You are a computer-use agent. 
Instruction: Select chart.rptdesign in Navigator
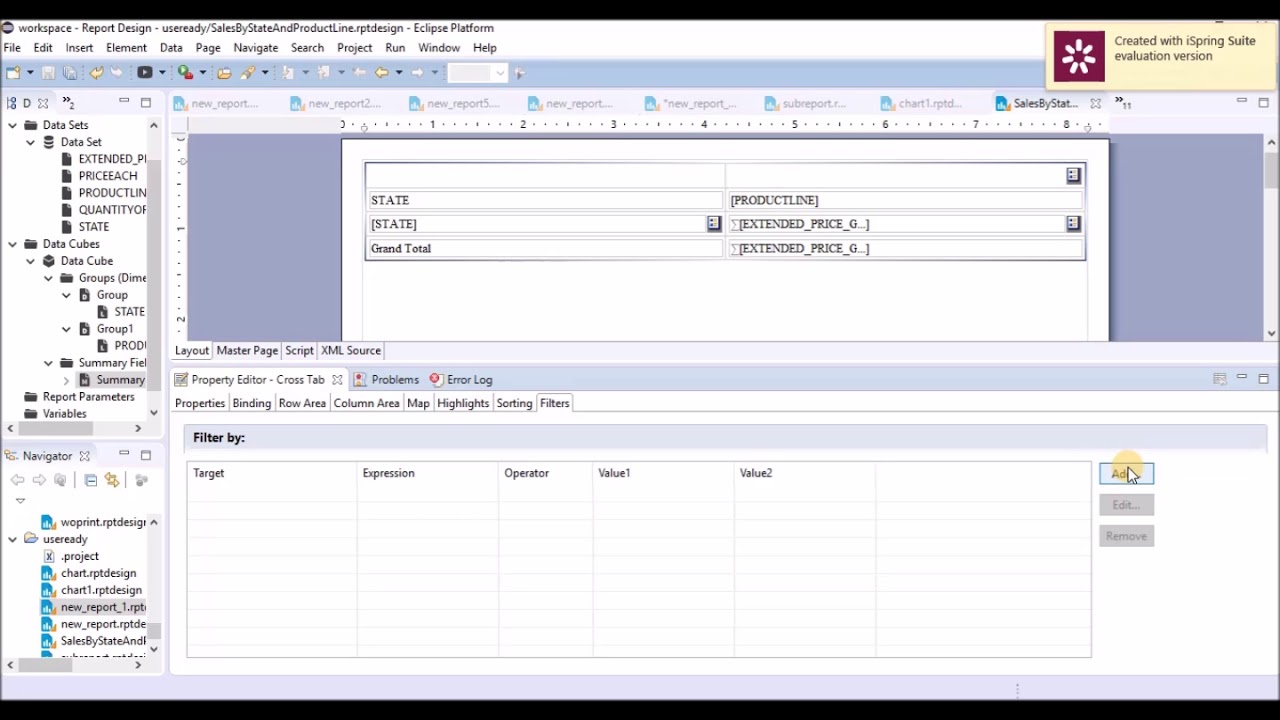click(x=98, y=573)
